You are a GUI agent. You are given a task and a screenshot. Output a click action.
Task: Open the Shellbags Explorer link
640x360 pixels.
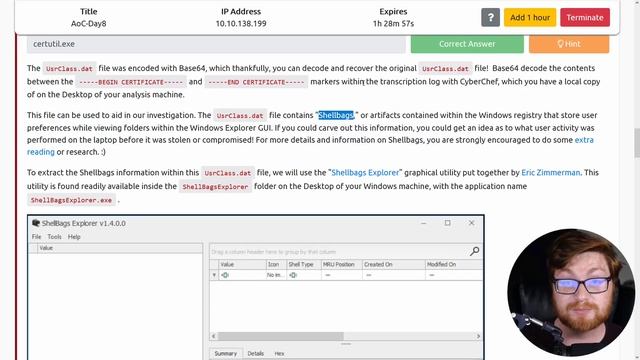(365, 173)
